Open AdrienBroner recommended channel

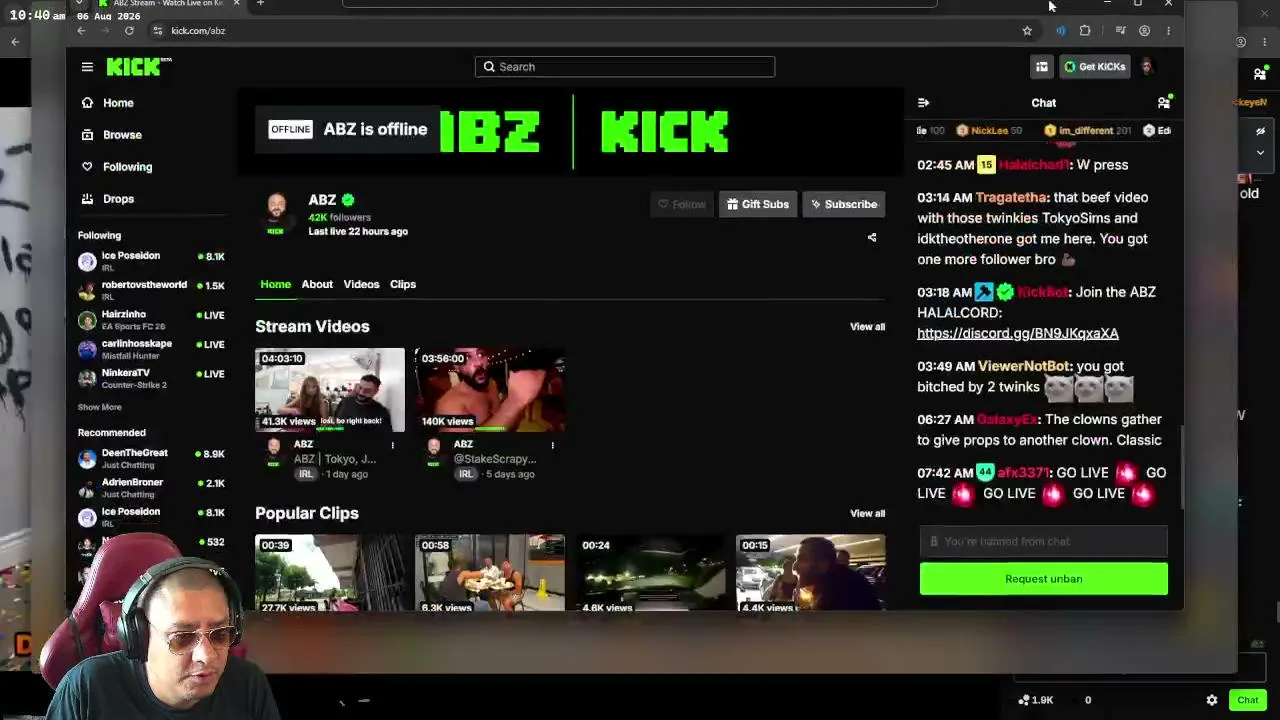pos(152,488)
